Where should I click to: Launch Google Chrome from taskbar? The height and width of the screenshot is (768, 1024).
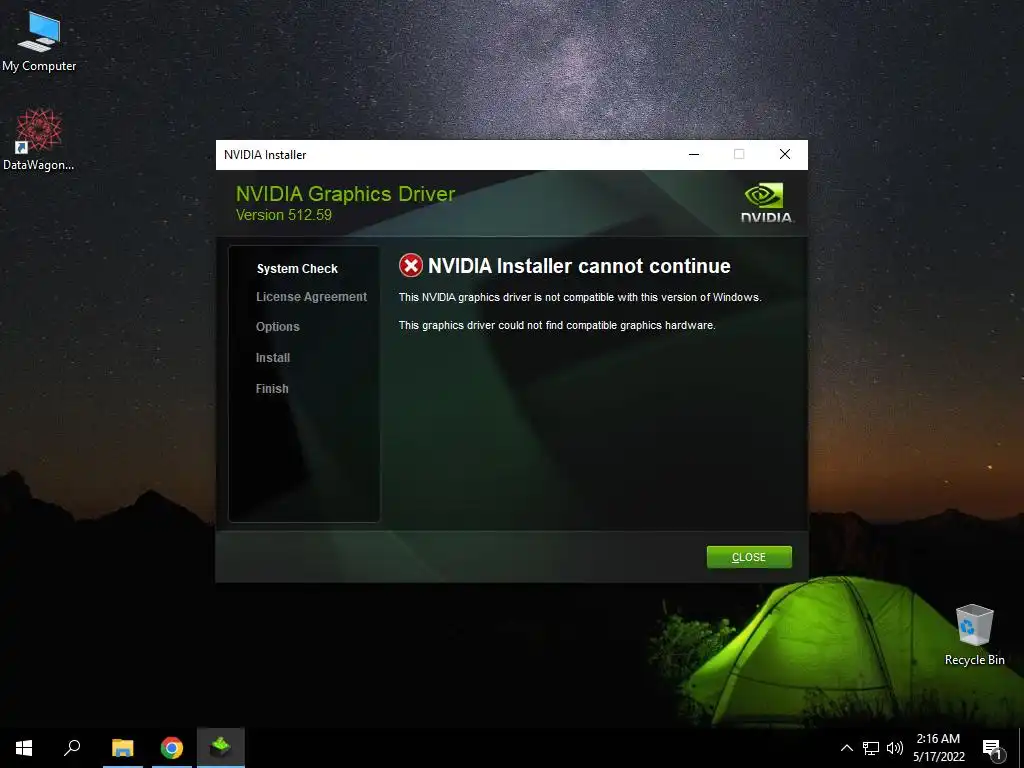coord(172,748)
